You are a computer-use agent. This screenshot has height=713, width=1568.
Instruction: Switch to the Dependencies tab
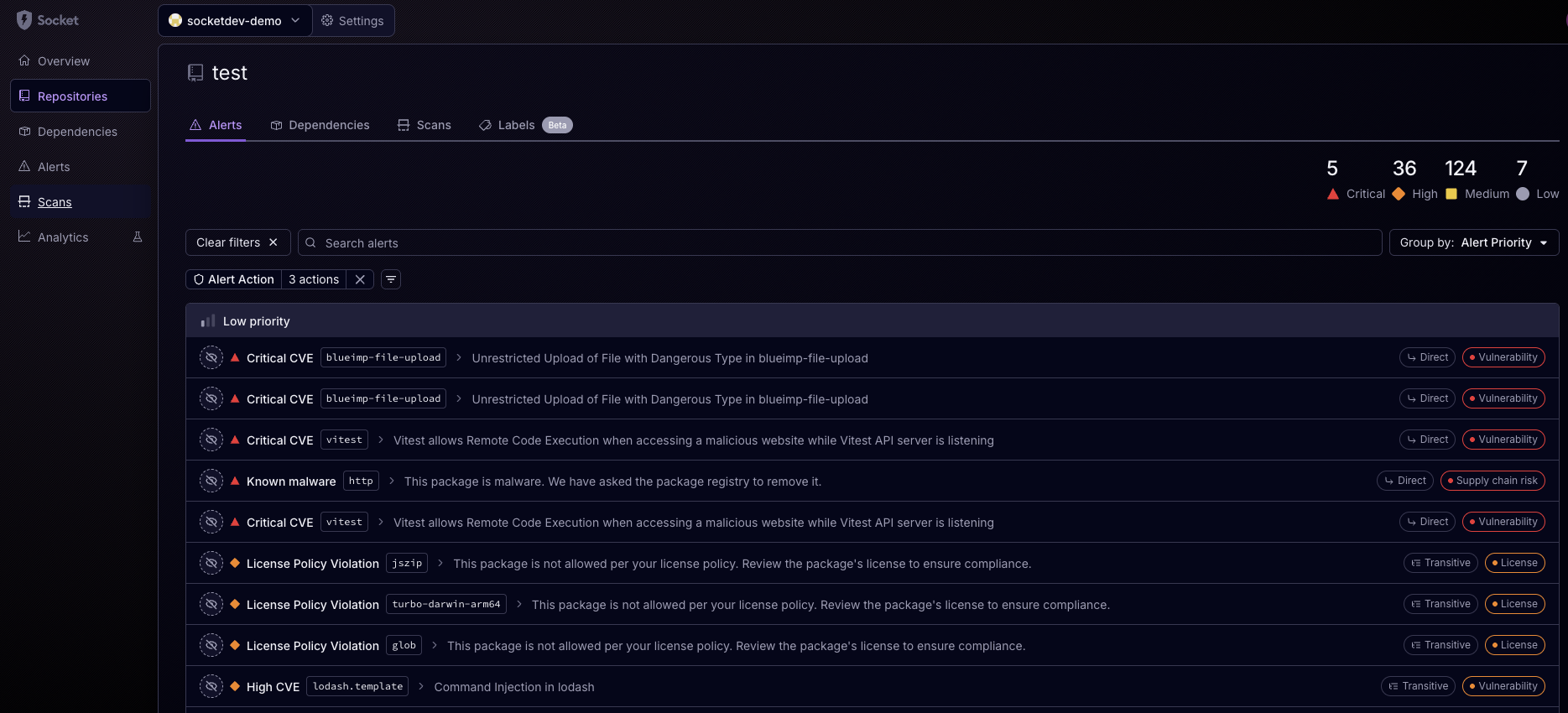pyautogui.click(x=320, y=125)
